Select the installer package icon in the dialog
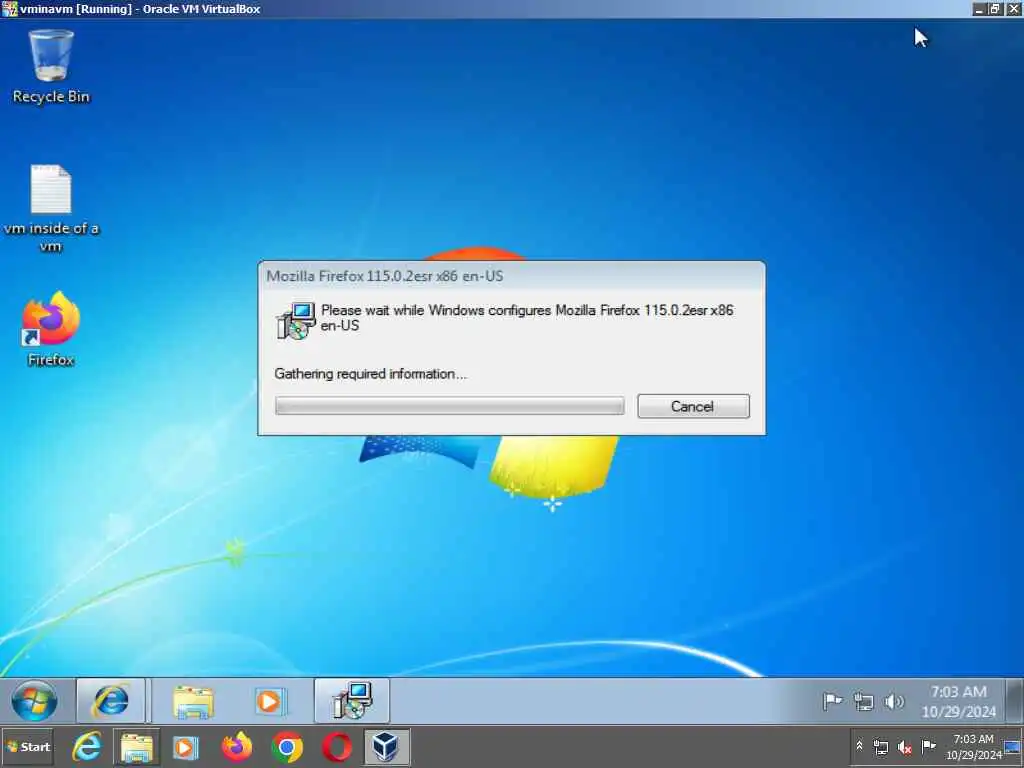This screenshot has height=768, width=1024. [296, 320]
